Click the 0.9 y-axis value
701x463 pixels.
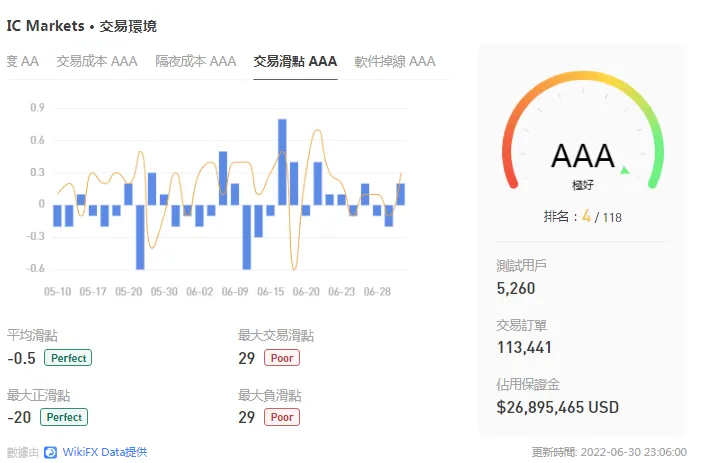click(x=38, y=107)
